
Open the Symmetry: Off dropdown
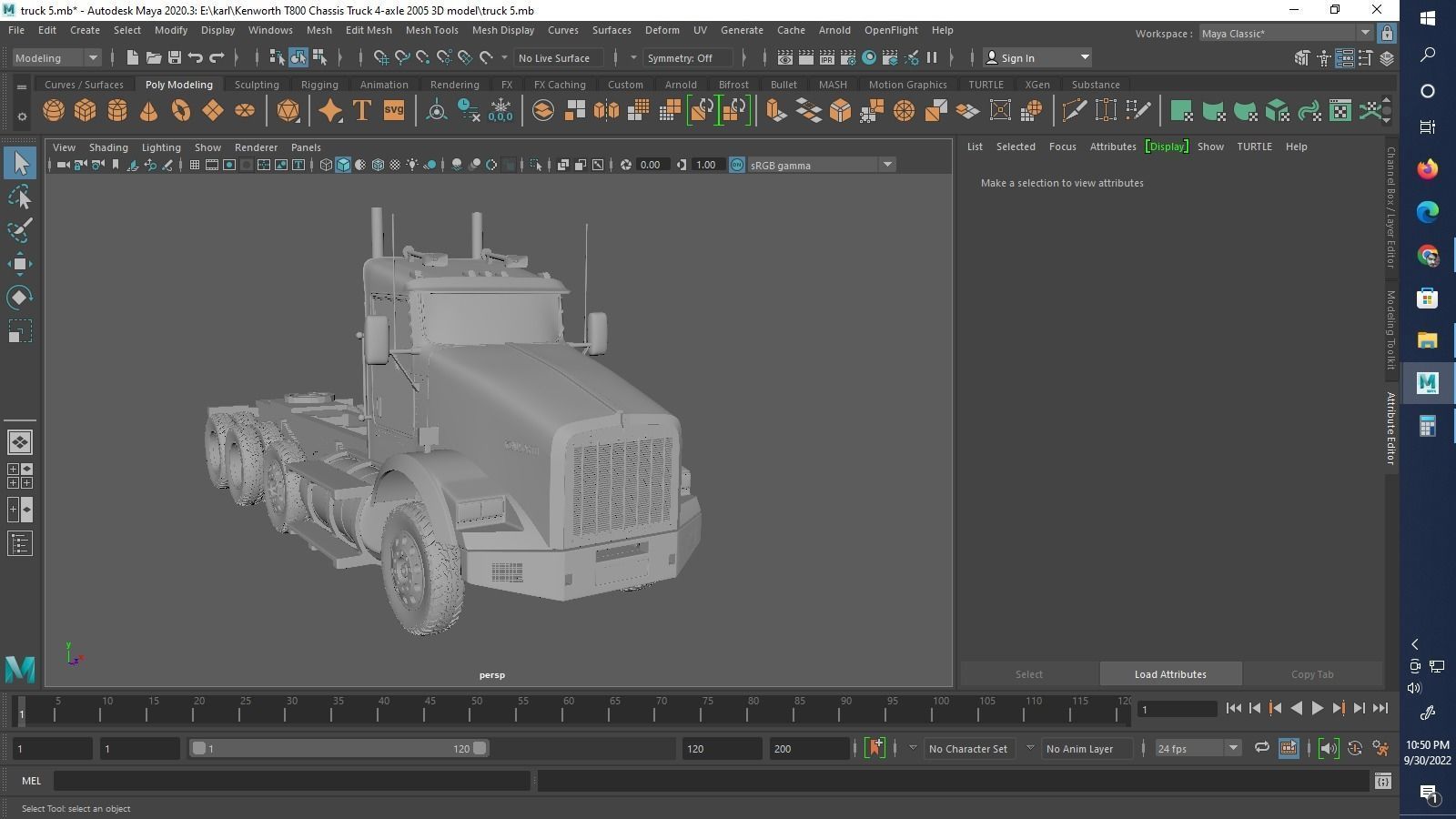point(688,57)
